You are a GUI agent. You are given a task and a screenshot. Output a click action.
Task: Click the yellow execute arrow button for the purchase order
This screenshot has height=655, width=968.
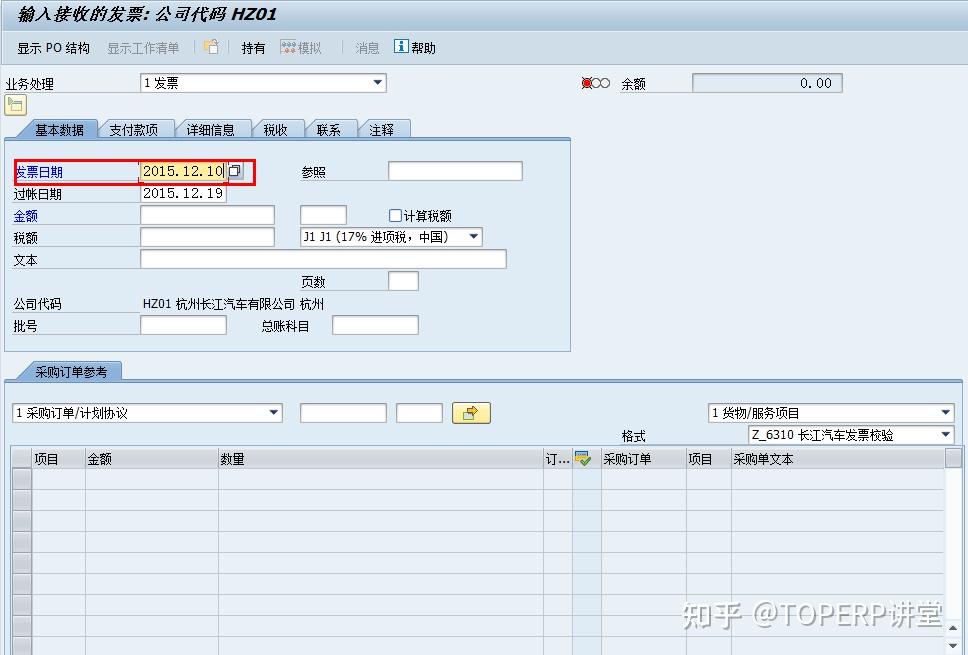click(x=471, y=413)
